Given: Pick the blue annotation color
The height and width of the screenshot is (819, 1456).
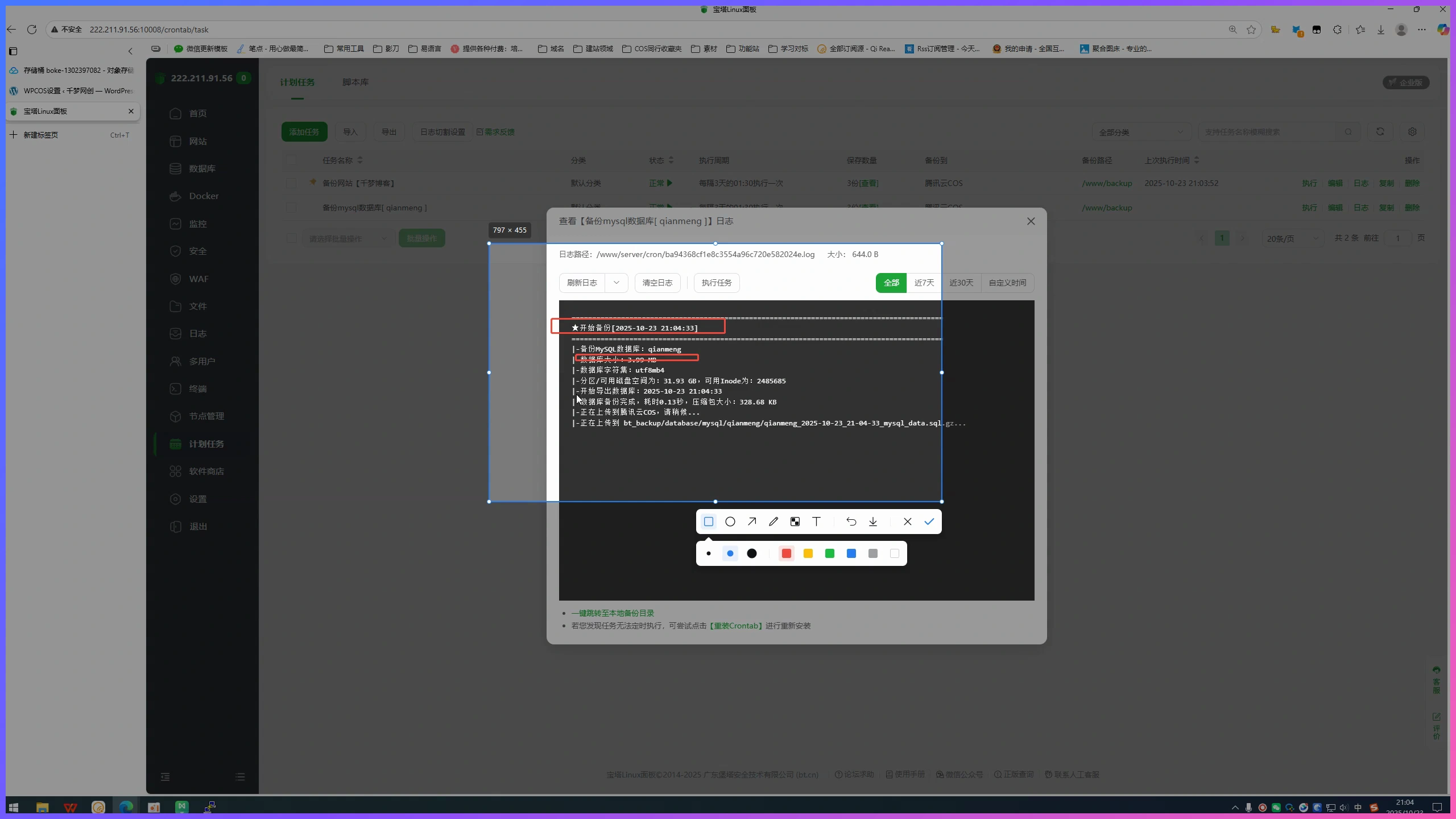Looking at the screenshot, I should [x=851, y=553].
